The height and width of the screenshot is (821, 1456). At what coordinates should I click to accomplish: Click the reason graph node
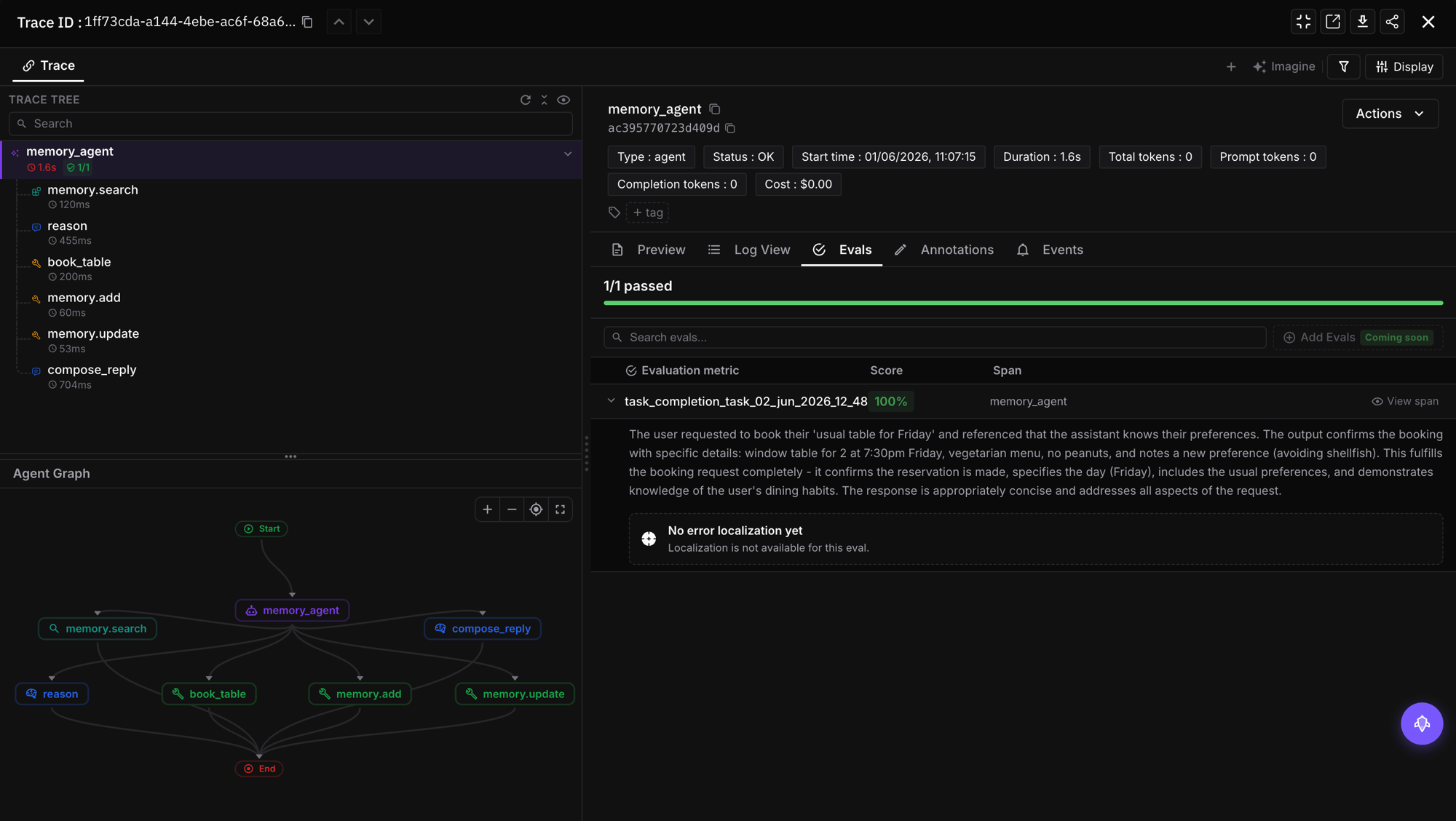pyautogui.click(x=52, y=694)
